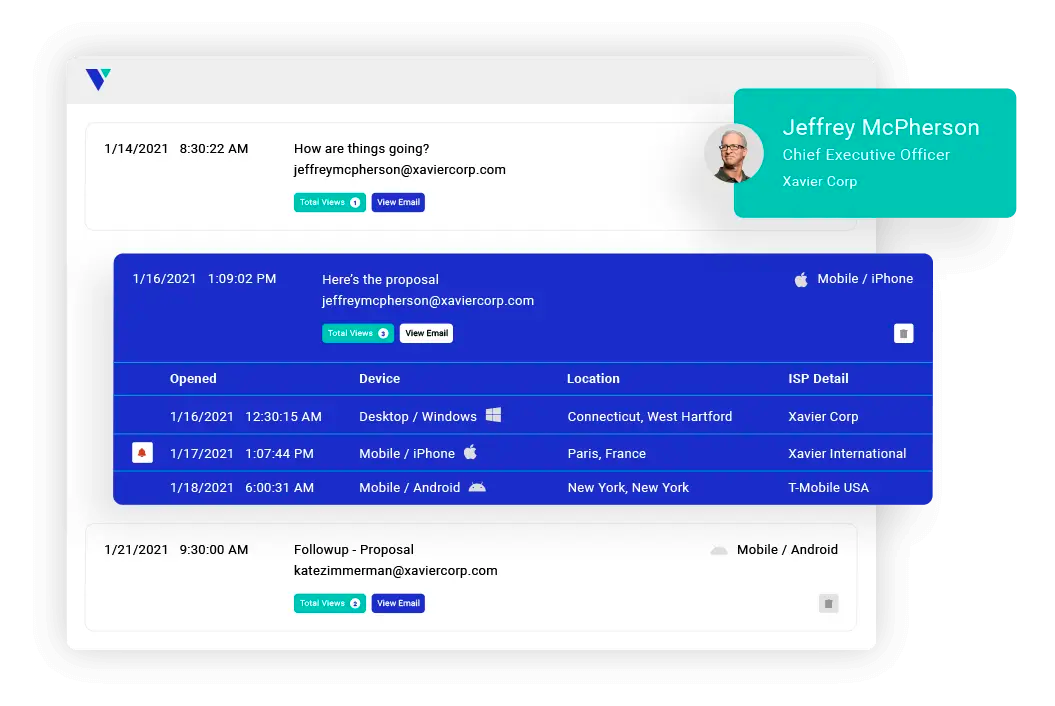Click Apple icon in the Paris, France row
Image resolution: width=1055 pixels, height=706 pixels.
pyautogui.click(x=470, y=452)
